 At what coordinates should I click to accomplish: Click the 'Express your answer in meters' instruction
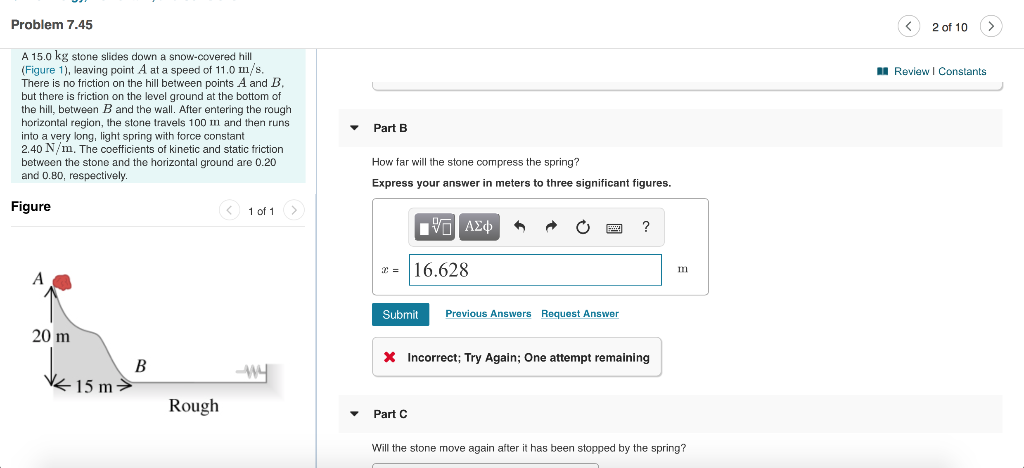tap(521, 183)
